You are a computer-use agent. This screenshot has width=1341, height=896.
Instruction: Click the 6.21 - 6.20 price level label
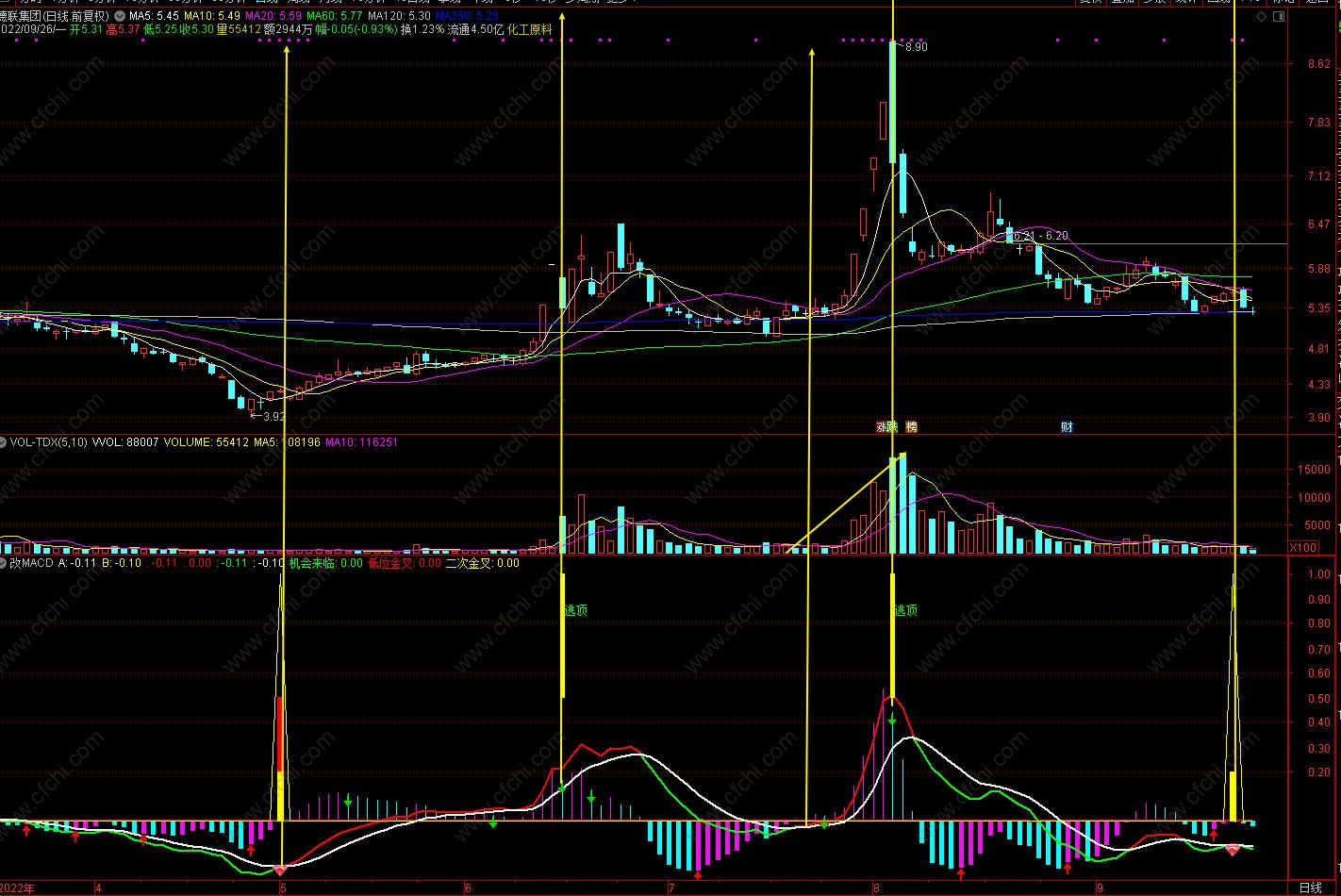click(1040, 236)
